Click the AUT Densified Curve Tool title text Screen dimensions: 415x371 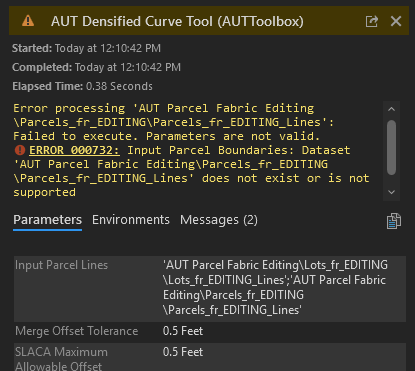tap(177, 21)
